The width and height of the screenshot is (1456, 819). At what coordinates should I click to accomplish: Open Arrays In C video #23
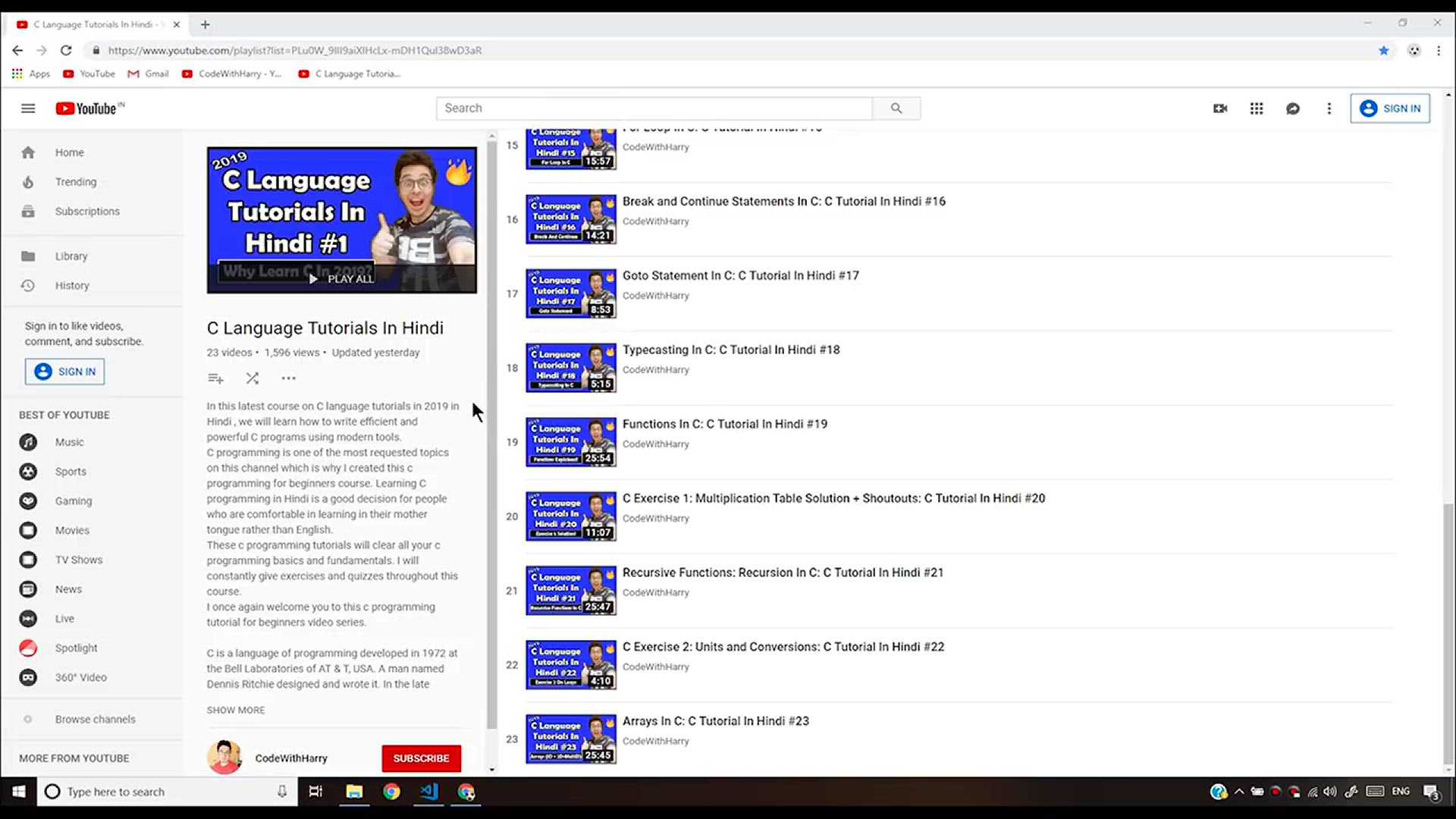715,721
